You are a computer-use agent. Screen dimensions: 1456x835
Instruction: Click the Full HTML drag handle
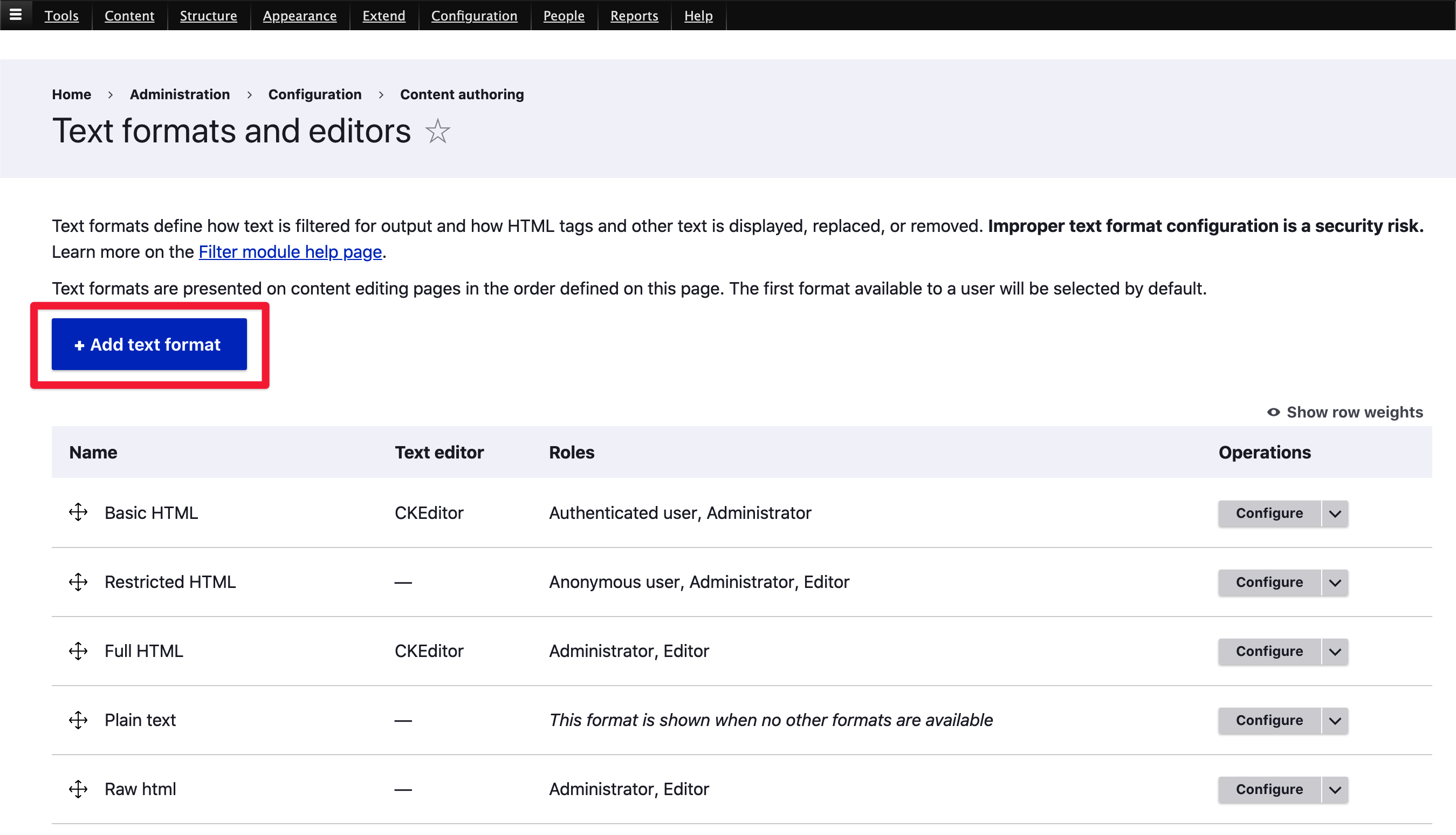click(x=78, y=651)
